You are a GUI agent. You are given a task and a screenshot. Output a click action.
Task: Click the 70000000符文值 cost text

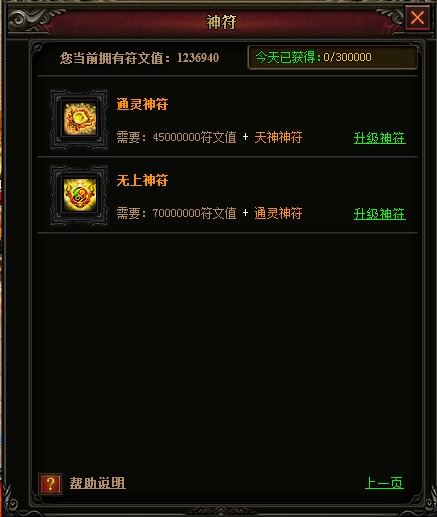194,213
